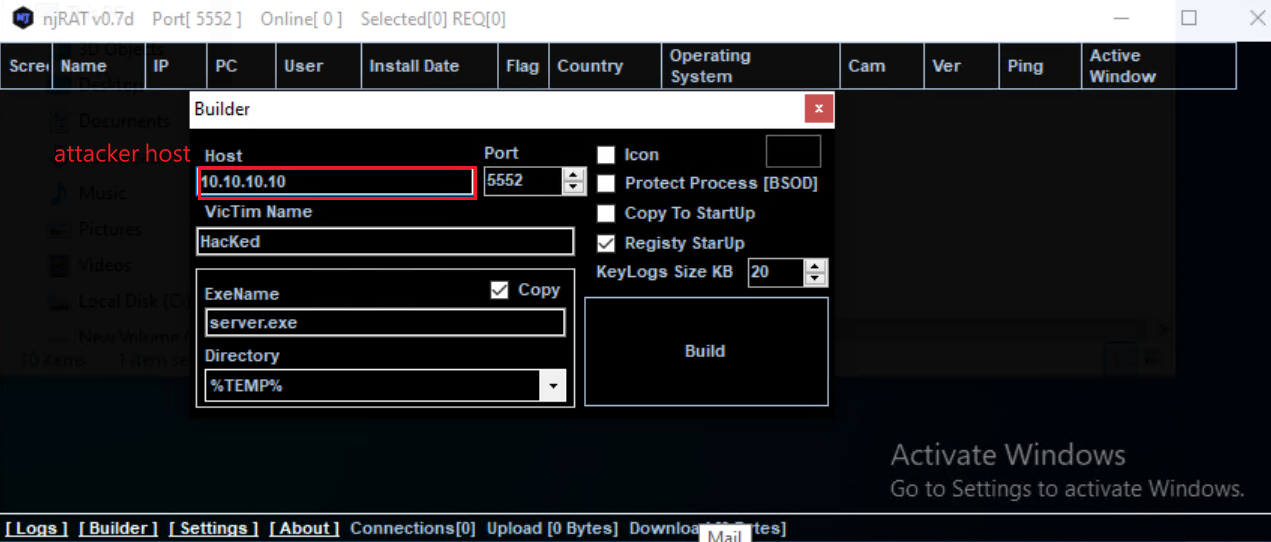The height and width of the screenshot is (542, 1271).
Task: Open the Logs link in bottom bar
Action: pyautogui.click(x=37, y=528)
